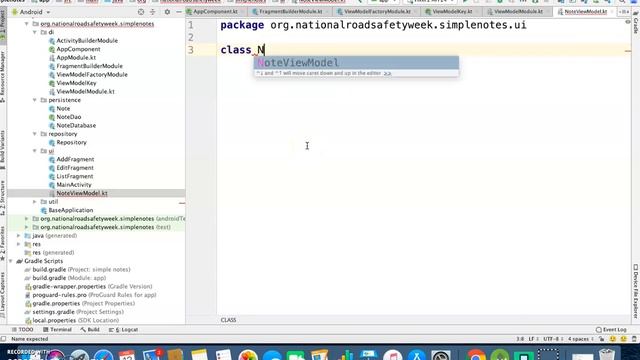Accept NoteViewModel autocomplete suggestion

coord(356,62)
